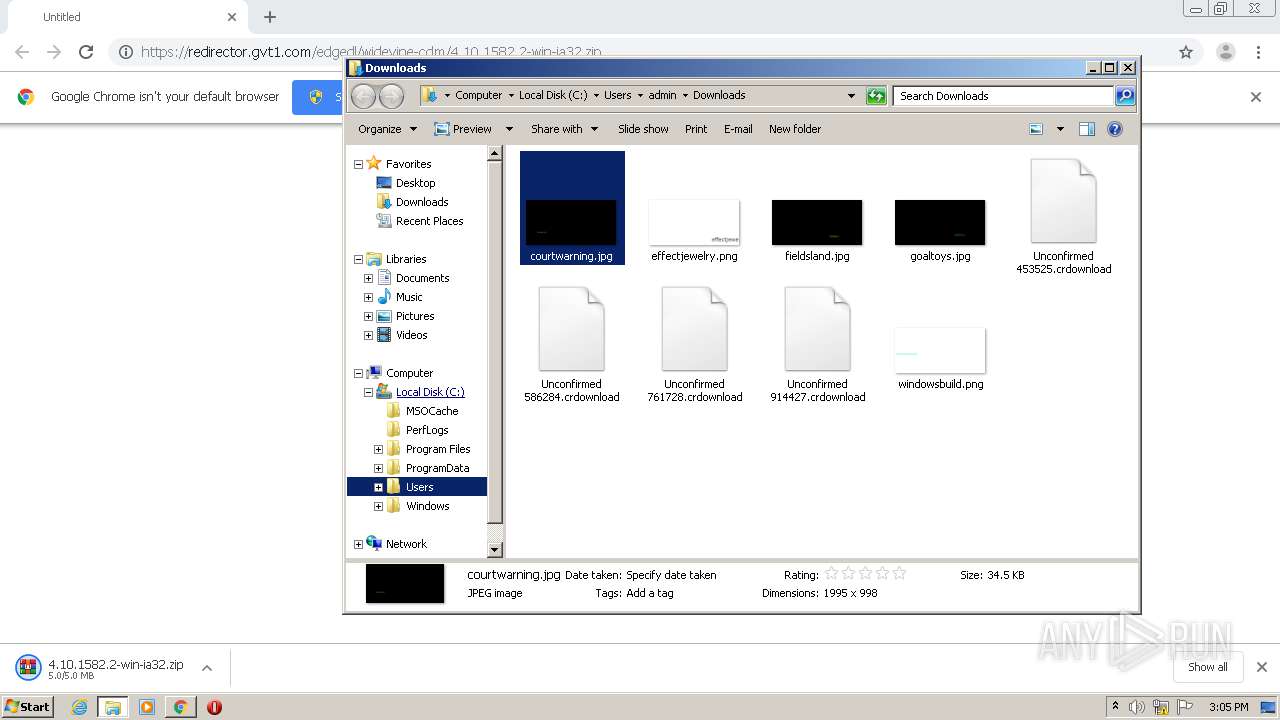1280x720 pixels.
Task: Select Unconfirmed 586284.crdownload file
Action: point(572,344)
